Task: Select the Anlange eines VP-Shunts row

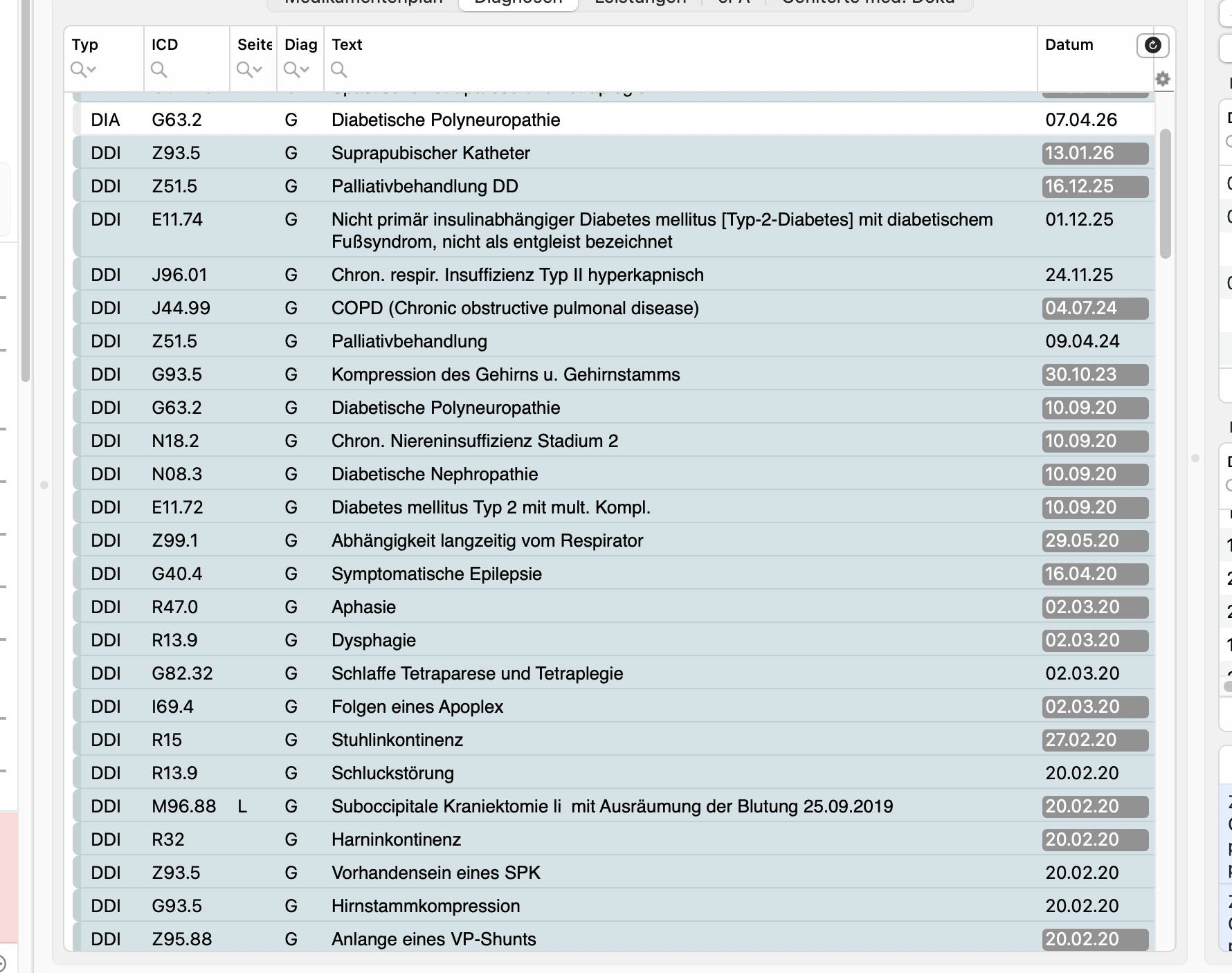Action: click(613, 939)
